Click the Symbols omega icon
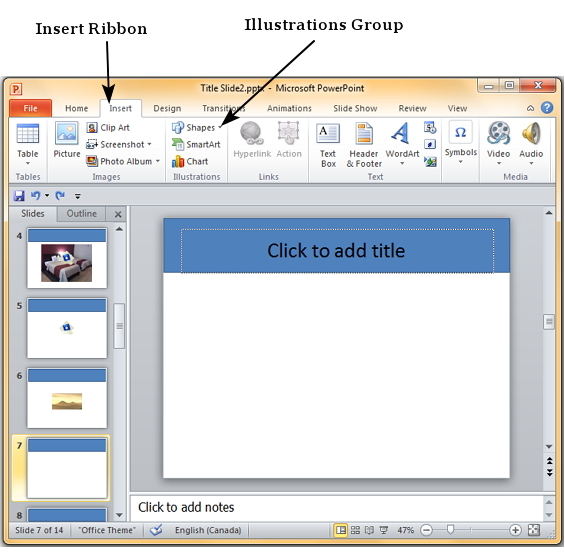Image resolution: width=565 pixels, height=554 pixels. coord(461,133)
